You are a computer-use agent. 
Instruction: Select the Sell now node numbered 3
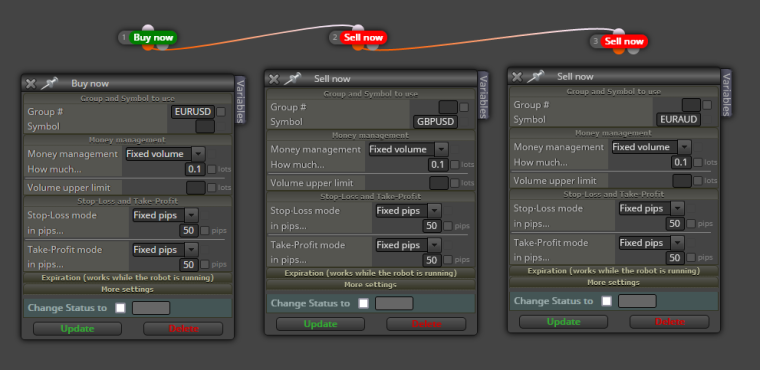624,41
